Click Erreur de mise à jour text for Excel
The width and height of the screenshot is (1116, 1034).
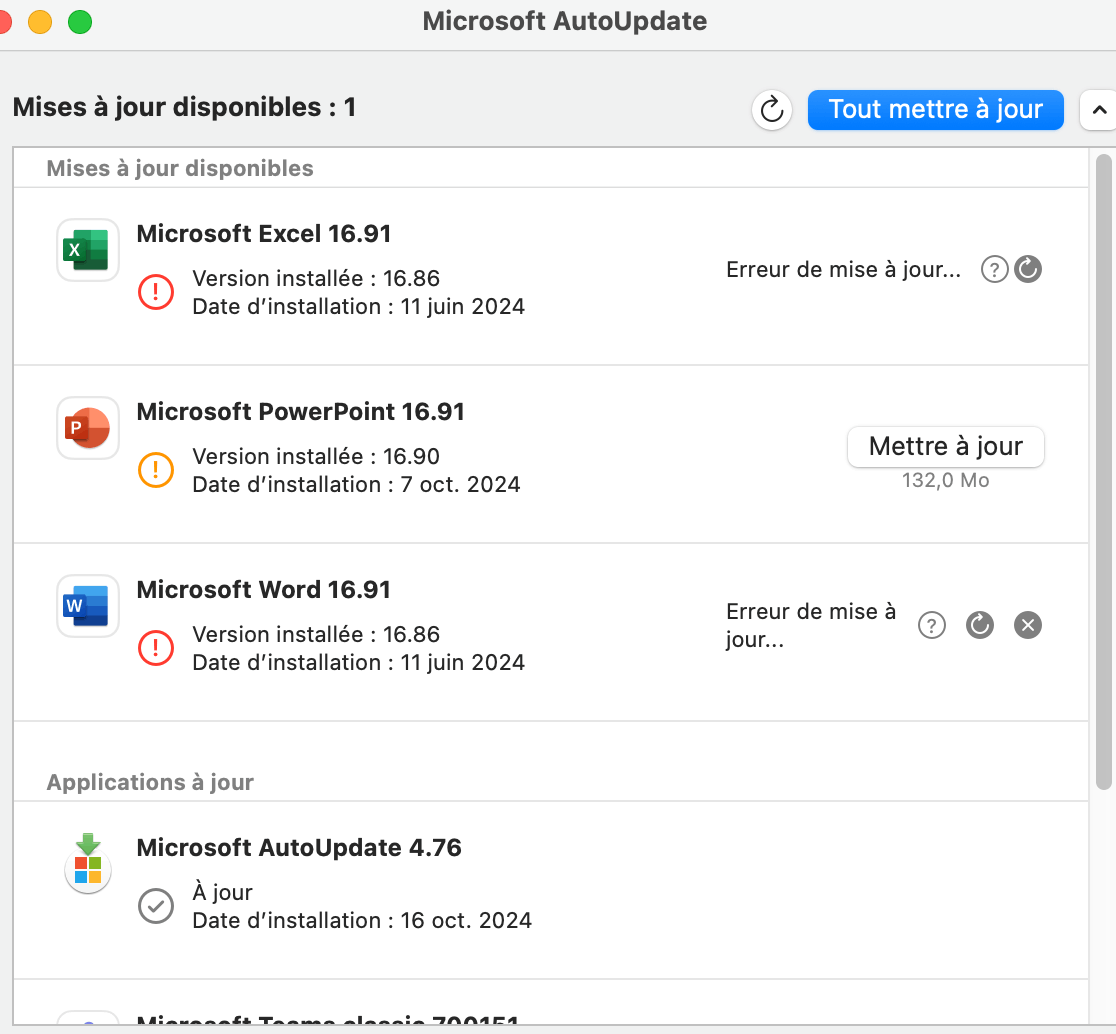coord(843,270)
